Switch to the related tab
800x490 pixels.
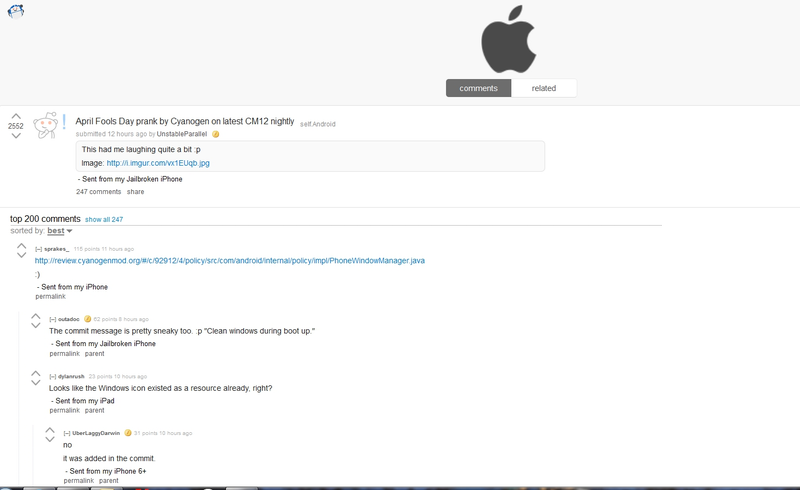click(x=544, y=88)
